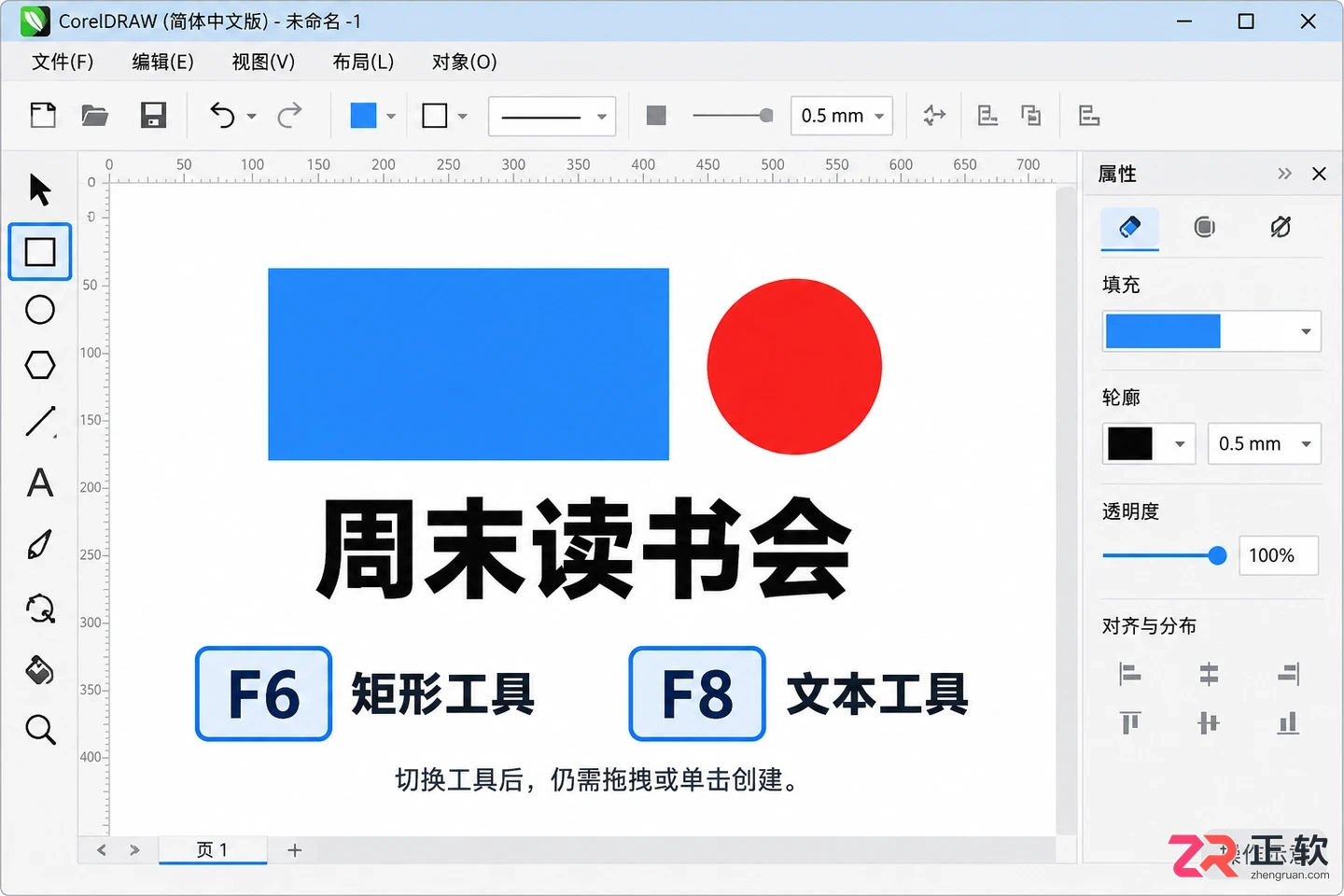Click the gray square icon before the slider
Image resolution: width=1344 pixels, height=896 pixels.
(x=656, y=116)
